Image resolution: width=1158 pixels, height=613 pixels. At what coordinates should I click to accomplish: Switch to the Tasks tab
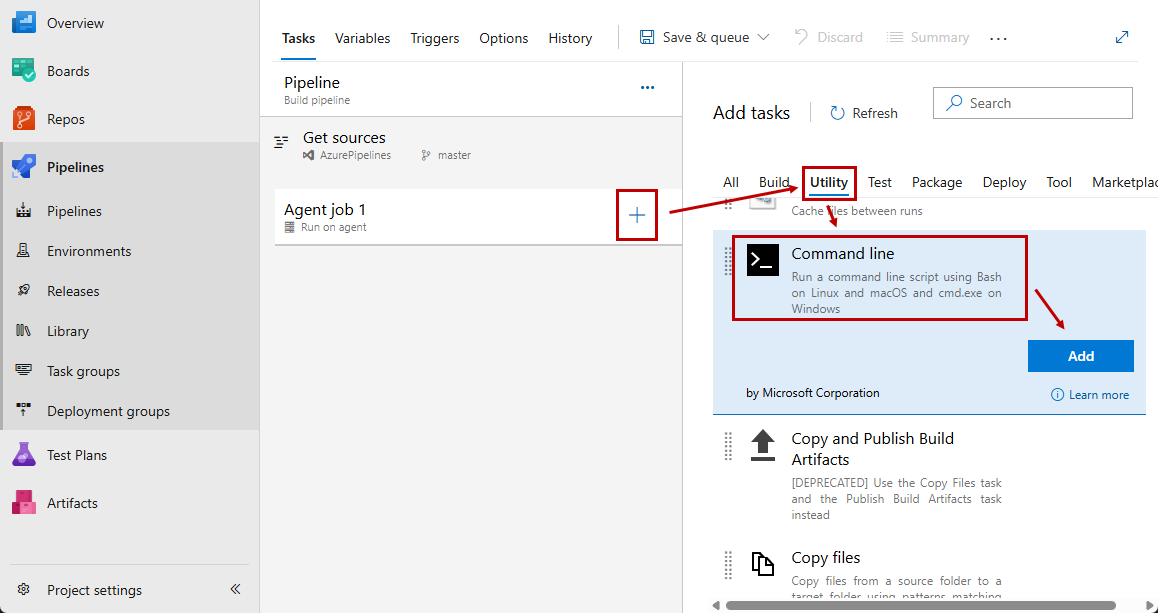[298, 38]
